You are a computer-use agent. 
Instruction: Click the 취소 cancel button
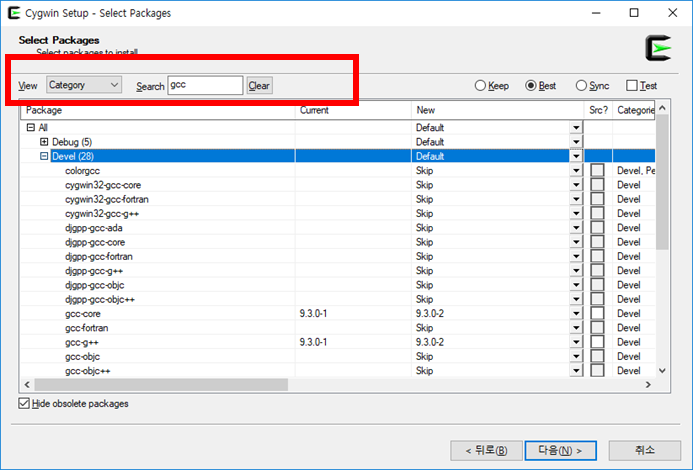pos(645,451)
